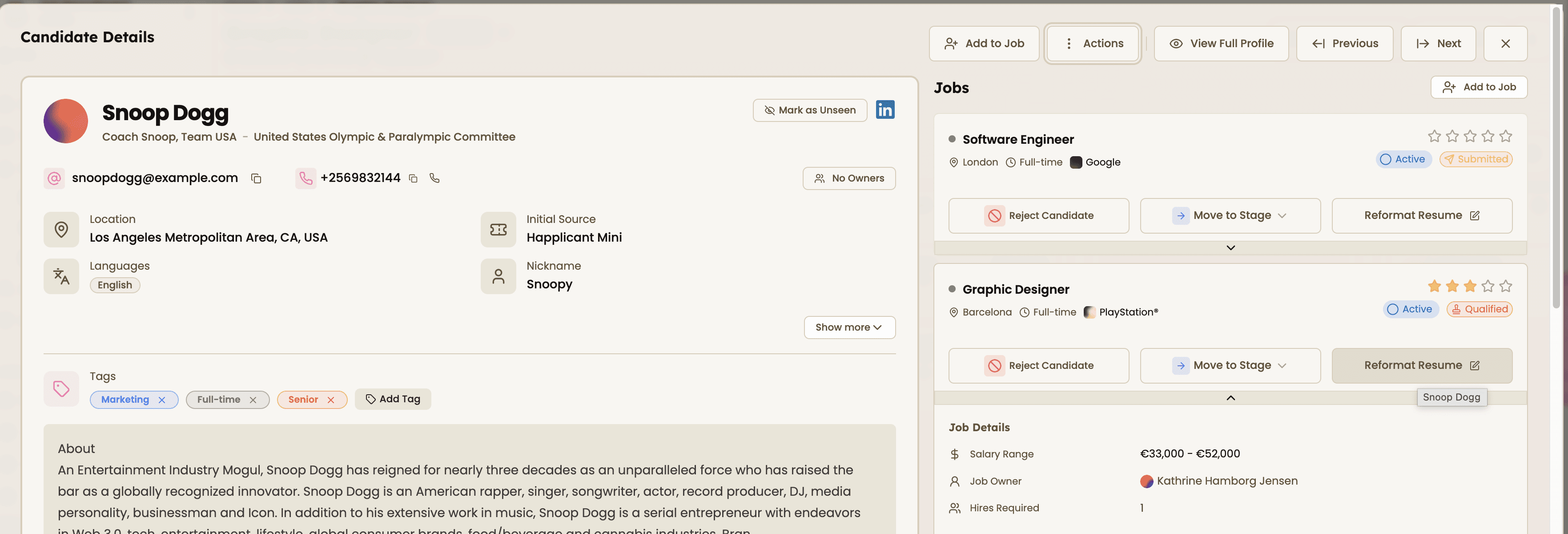1568x534 pixels.
Task: Add candidate to a job from Jobs panel
Action: pyautogui.click(x=1479, y=86)
